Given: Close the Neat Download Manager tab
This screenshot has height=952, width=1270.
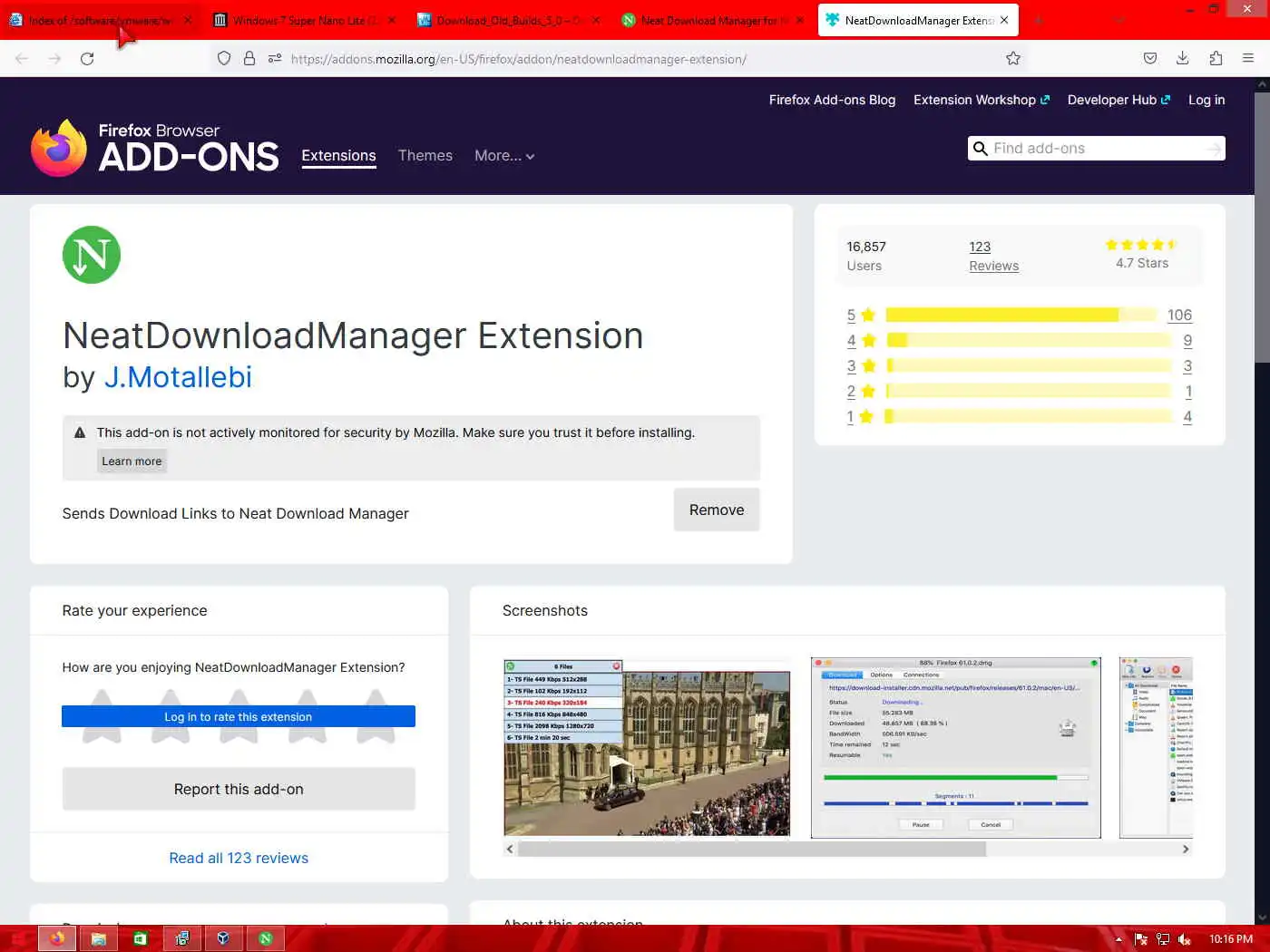Looking at the screenshot, I should click(x=800, y=20).
